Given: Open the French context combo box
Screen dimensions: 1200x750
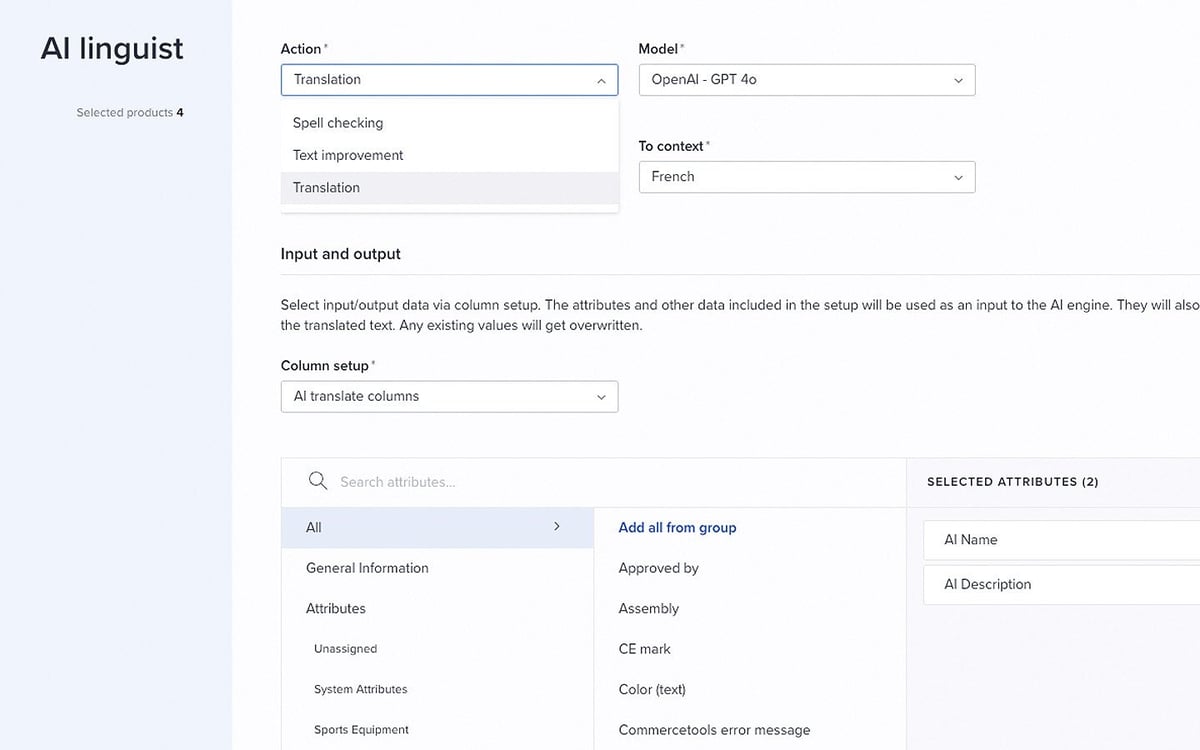Looking at the screenshot, I should tap(807, 177).
